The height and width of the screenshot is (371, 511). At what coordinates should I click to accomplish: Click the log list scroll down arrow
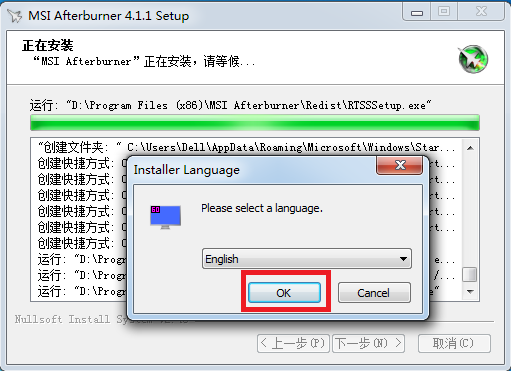(x=470, y=292)
